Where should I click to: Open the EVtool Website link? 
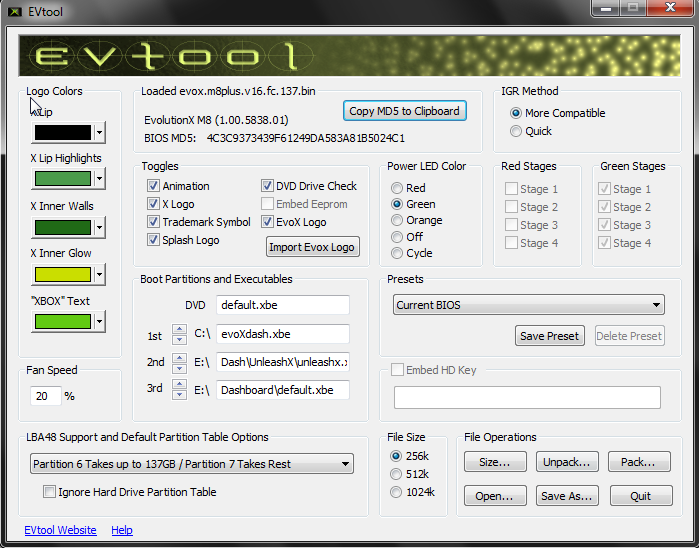60,530
